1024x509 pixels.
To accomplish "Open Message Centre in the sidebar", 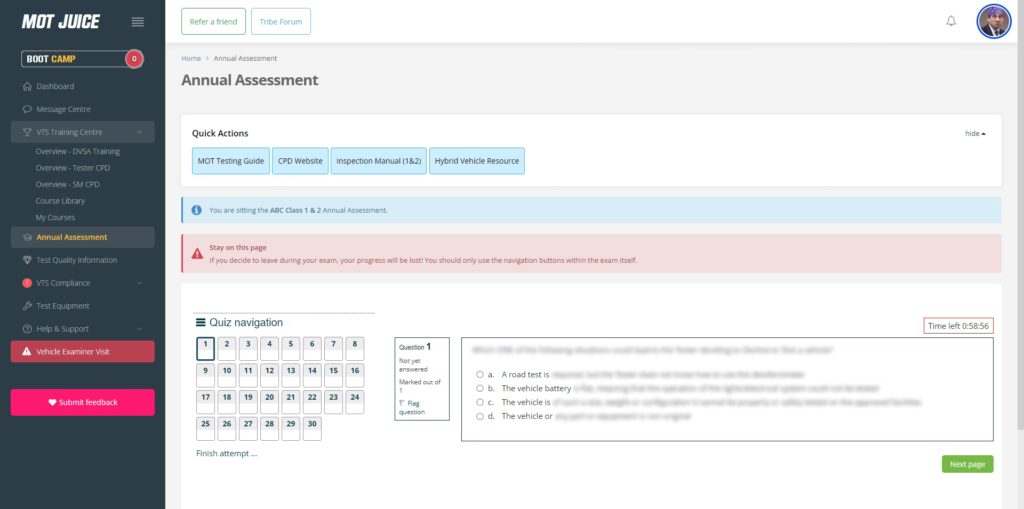I will point(63,109).
